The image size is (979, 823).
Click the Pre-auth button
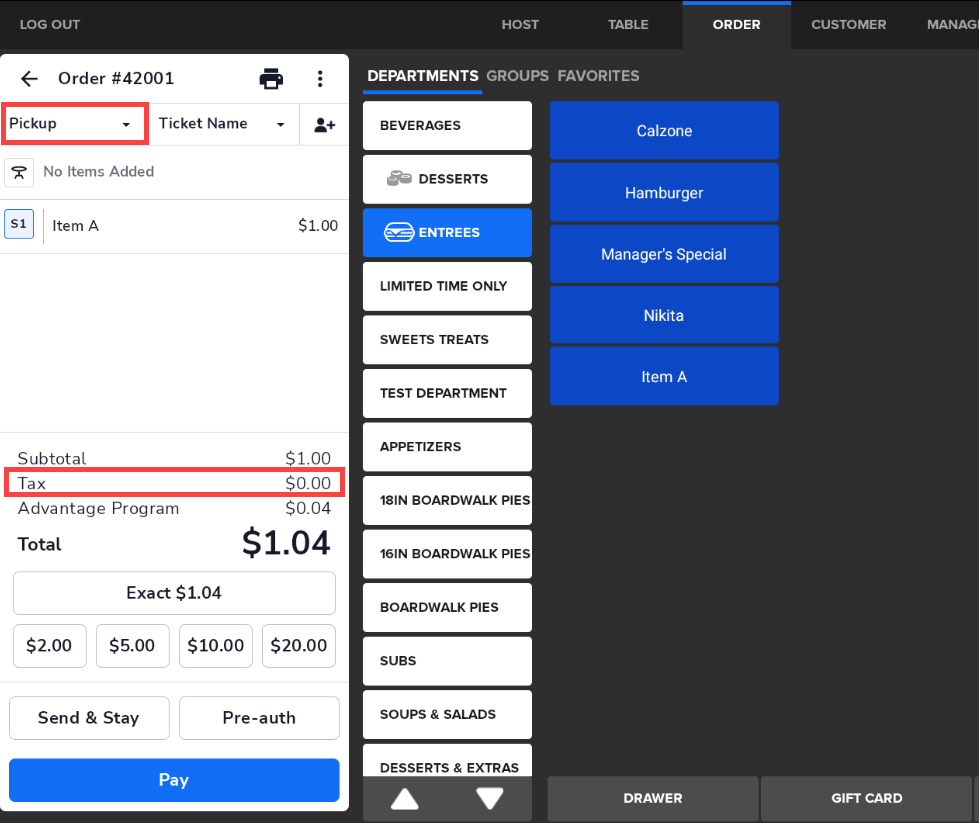pos(259,718)
